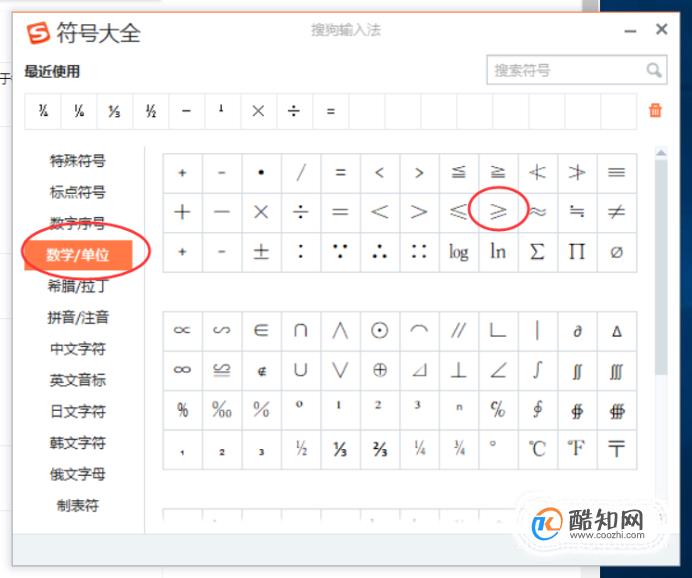Switch to the 数字序号 category

pos(78,223)
